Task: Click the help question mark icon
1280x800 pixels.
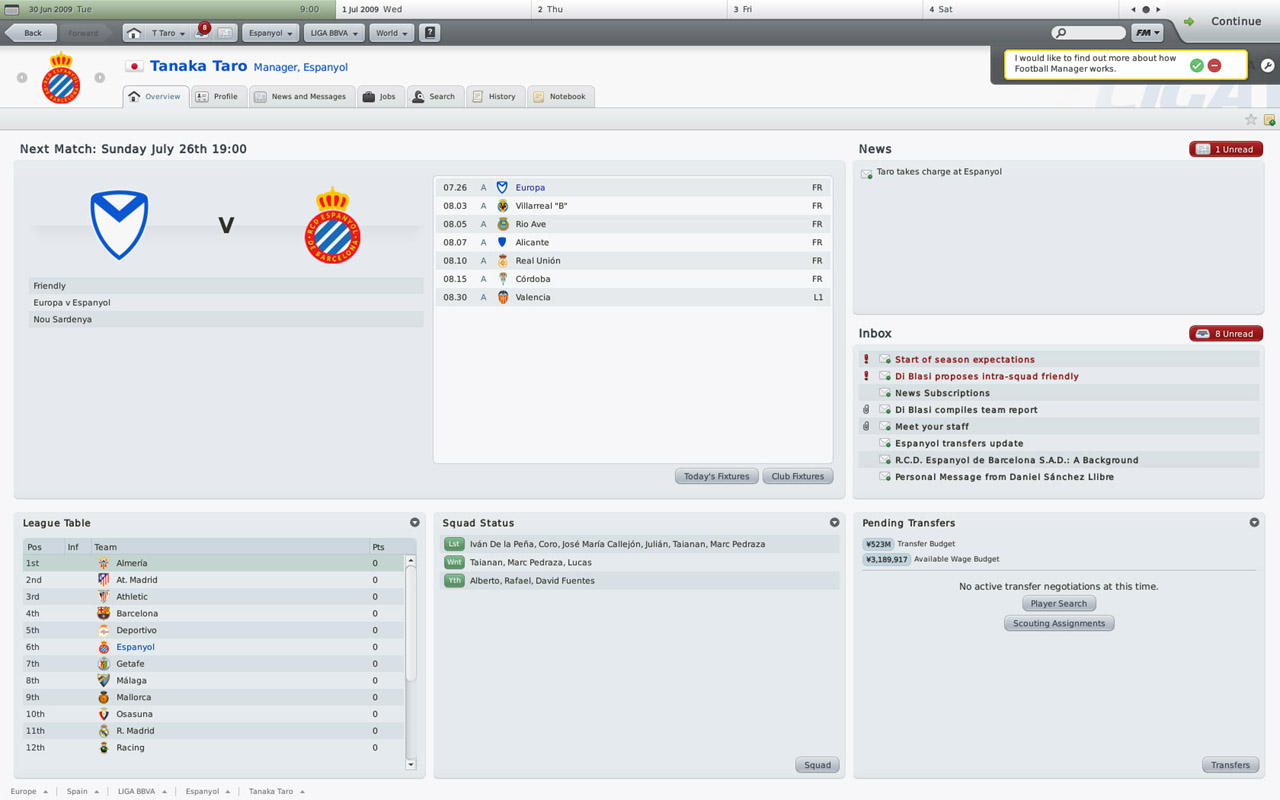Action: click(x=430, y=33)
